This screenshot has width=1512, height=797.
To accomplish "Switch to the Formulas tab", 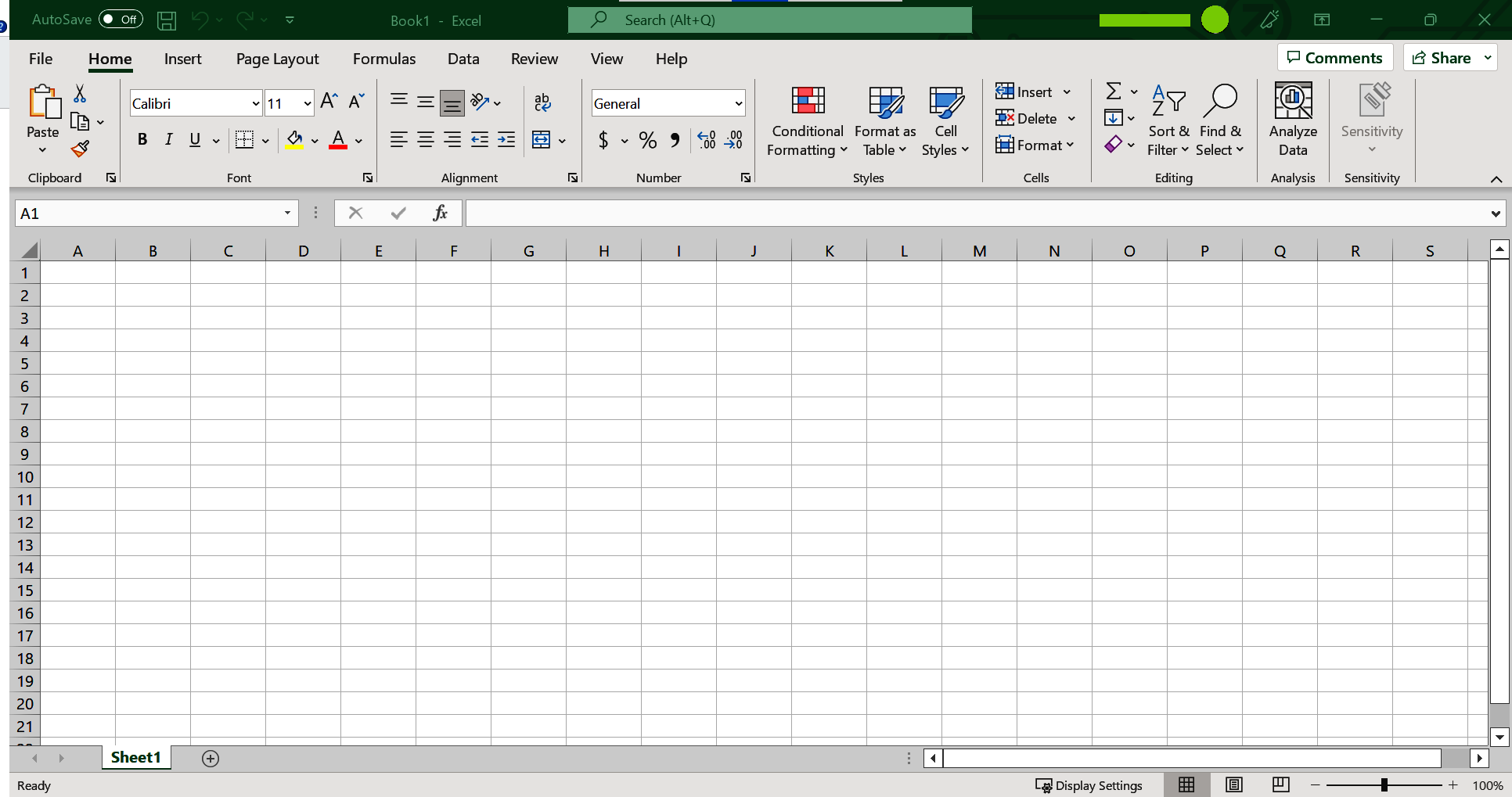I will 383,59.
